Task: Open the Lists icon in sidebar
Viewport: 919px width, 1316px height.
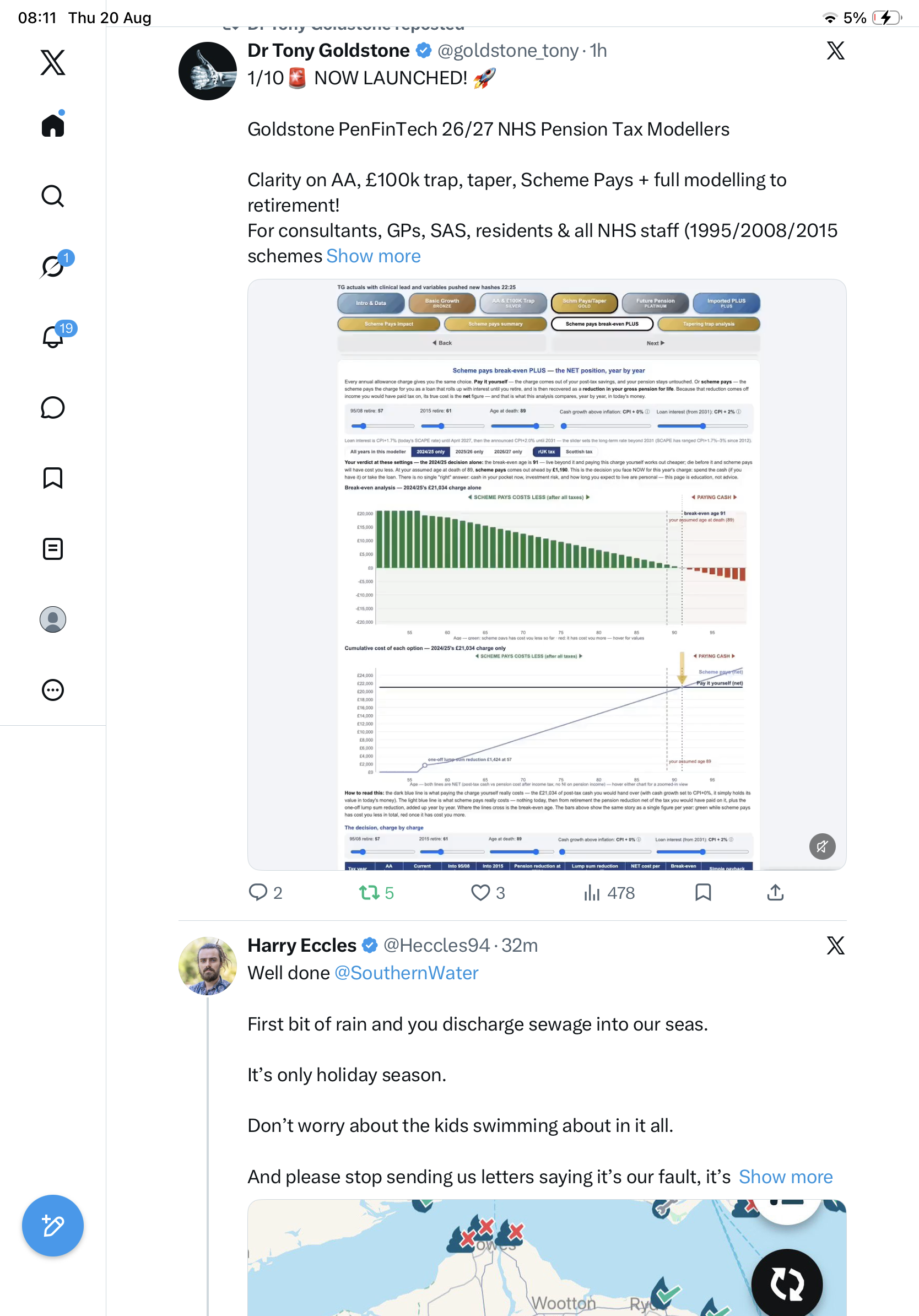Action: pos(53,548)
